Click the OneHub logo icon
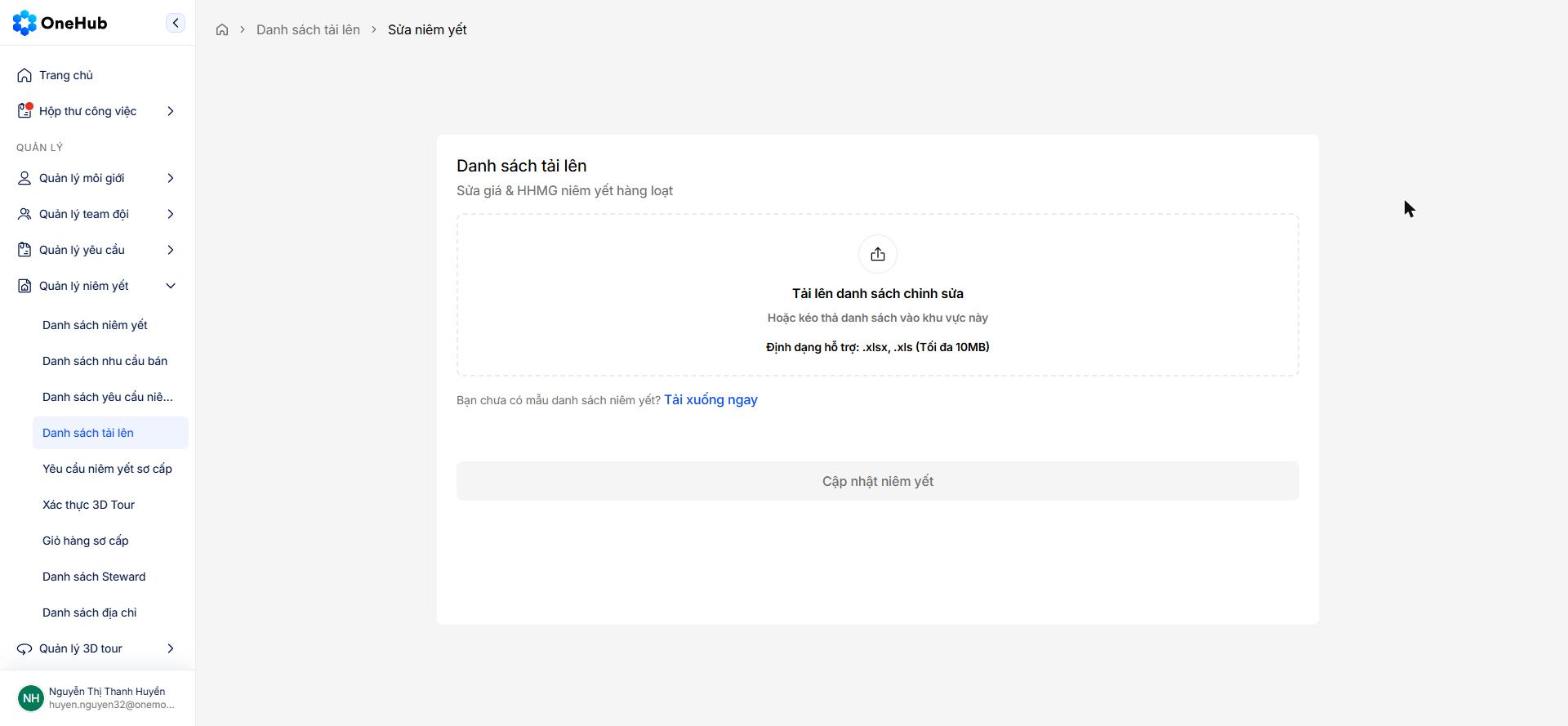 pyautogui.click(x=24, y=23)
